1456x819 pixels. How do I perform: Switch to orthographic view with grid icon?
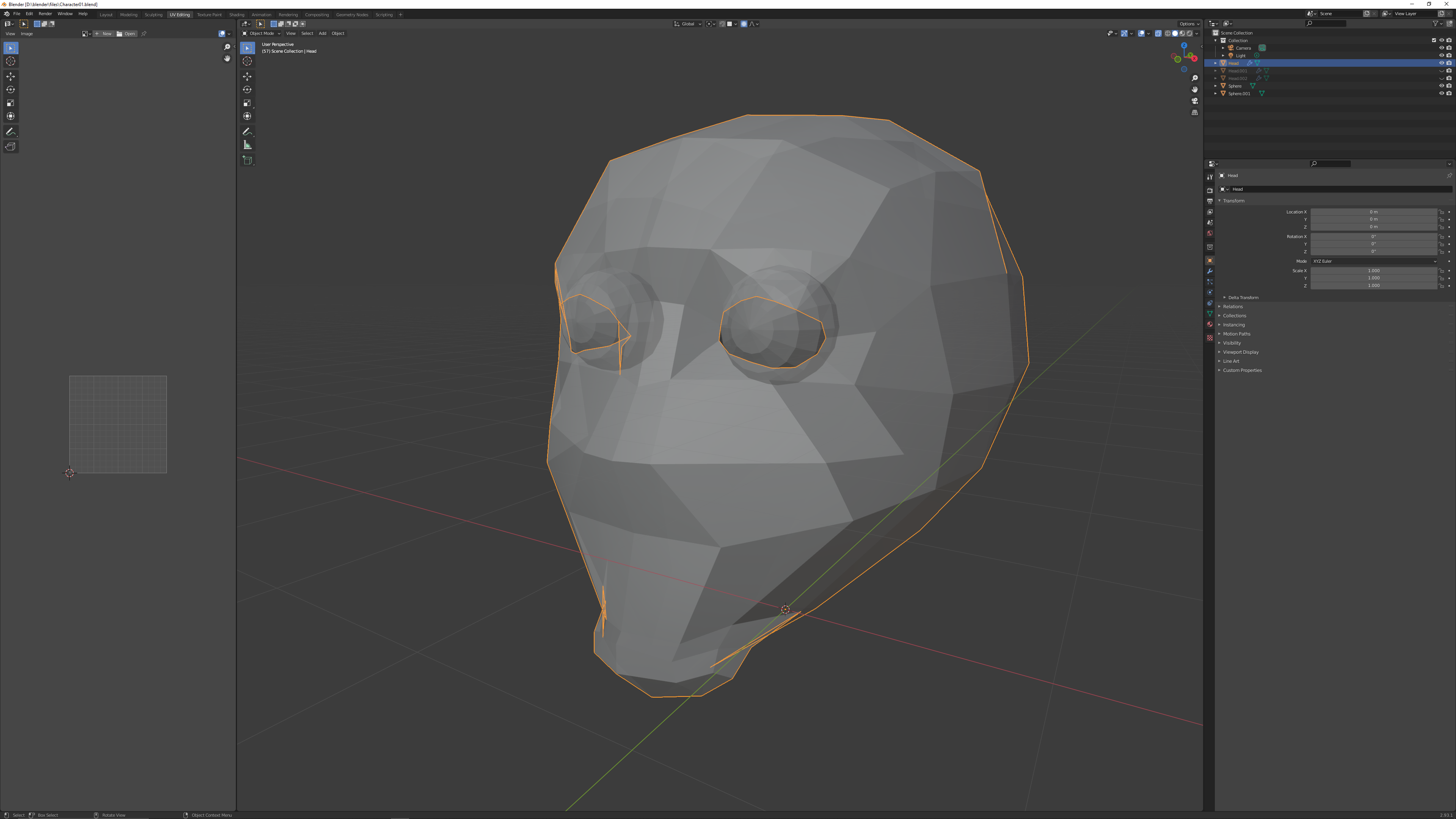(x=1194, y=113)
